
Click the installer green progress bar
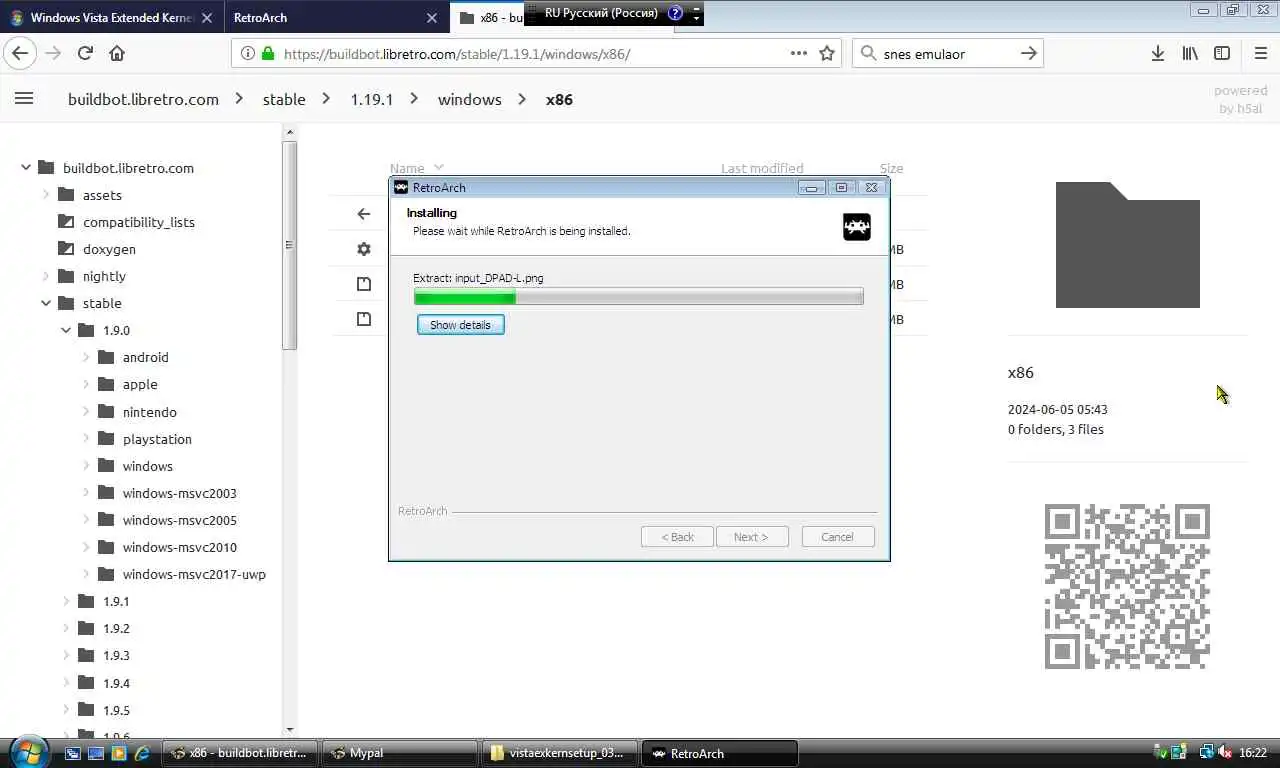[638, 297]
